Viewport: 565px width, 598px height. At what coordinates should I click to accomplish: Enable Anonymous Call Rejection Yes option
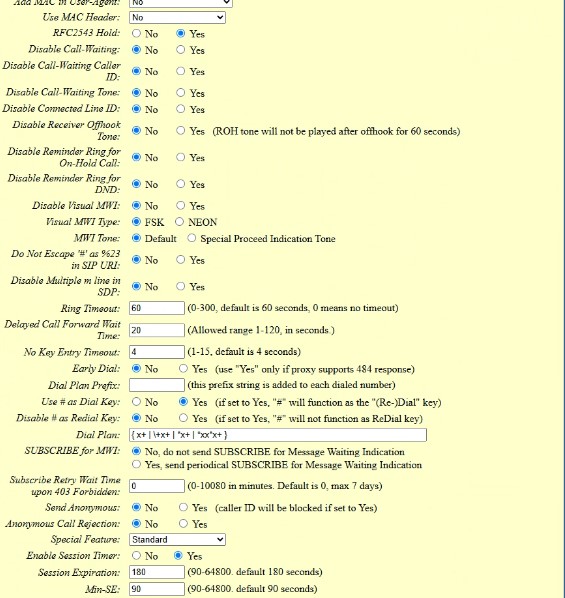tap(184, 523)
